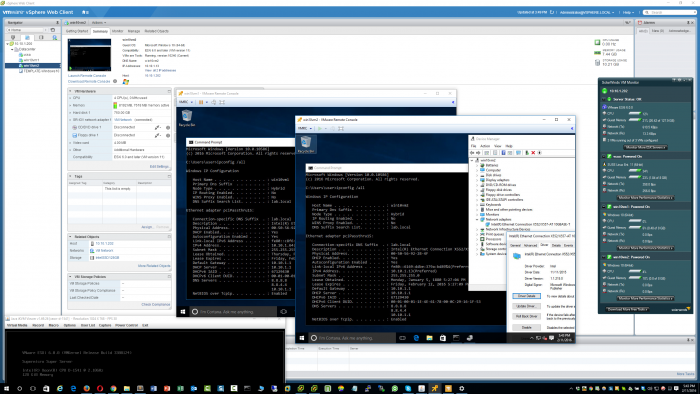Open Edge browser in win10vm2 taskbar
The height and width of the screenshot is (394, 700).
pyautogui.click(x=416, y=338)
